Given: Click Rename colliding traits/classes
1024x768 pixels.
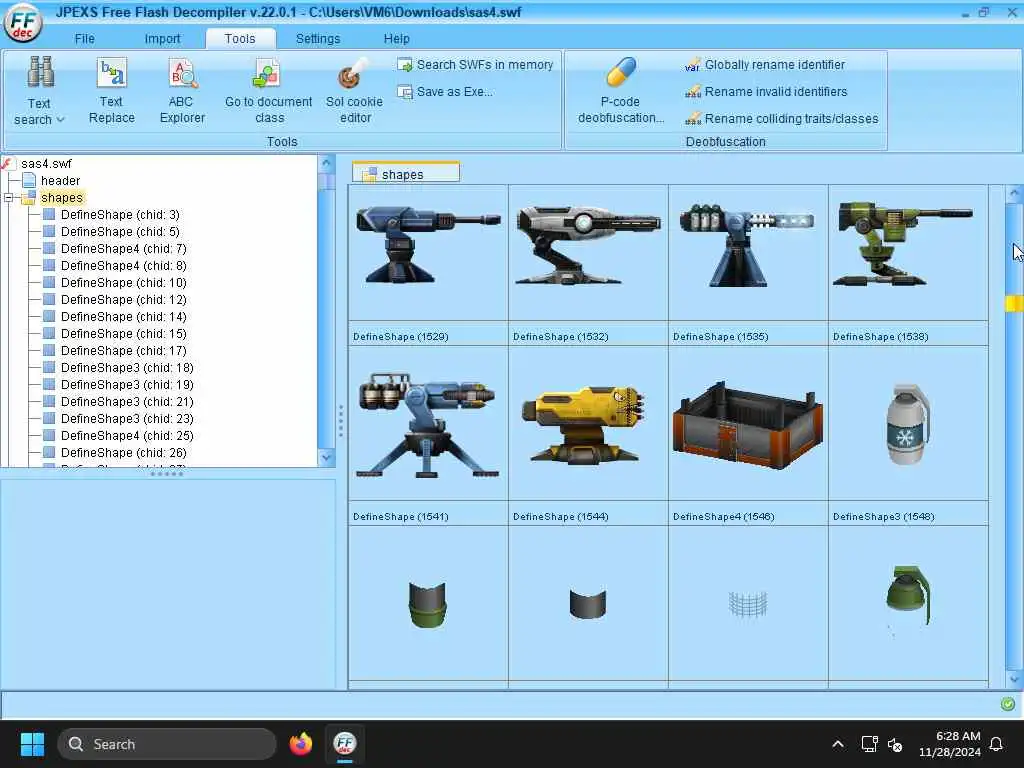Looking at the screenshot, I should pos(781,118).
